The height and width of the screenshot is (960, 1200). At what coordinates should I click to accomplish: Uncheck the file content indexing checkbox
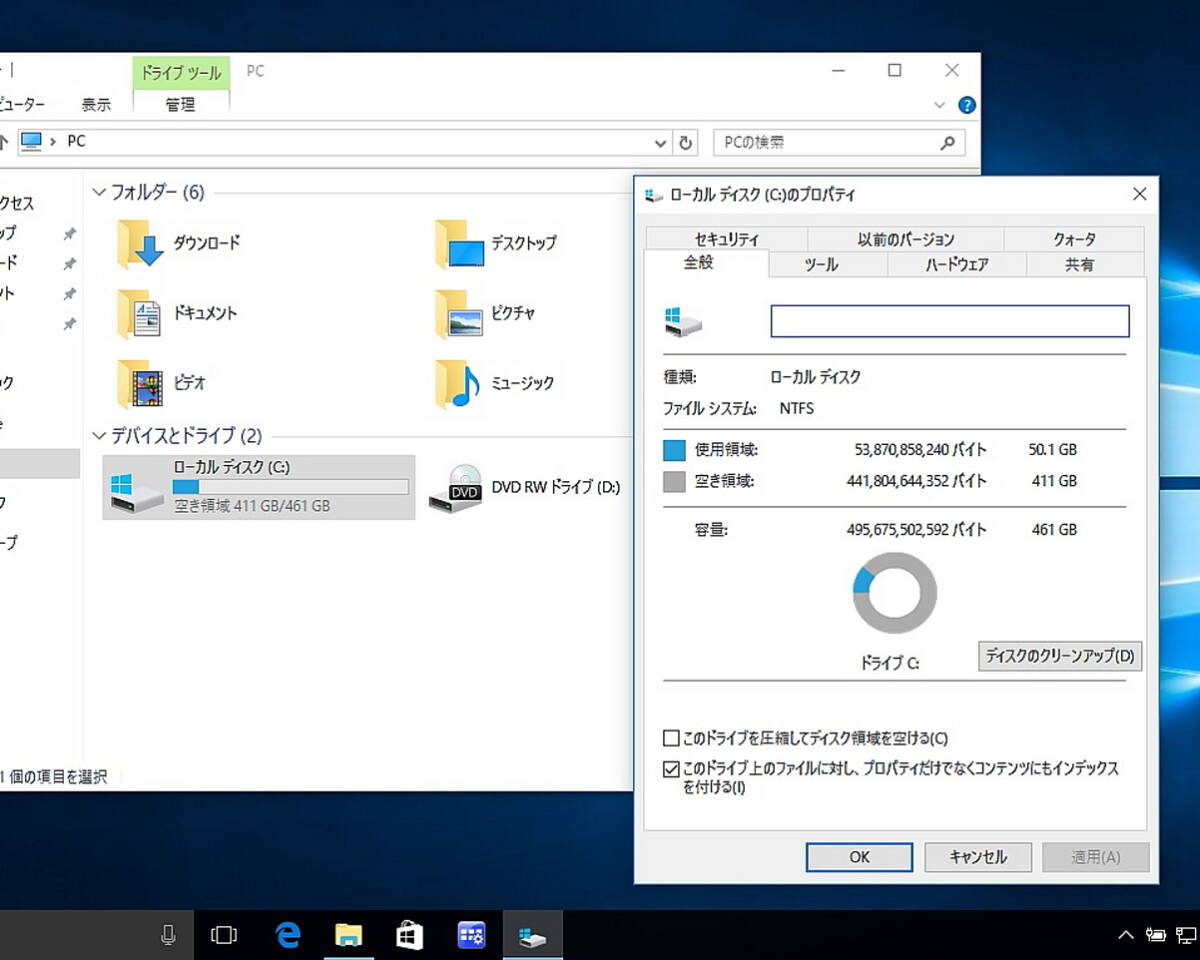click(672, 770)
